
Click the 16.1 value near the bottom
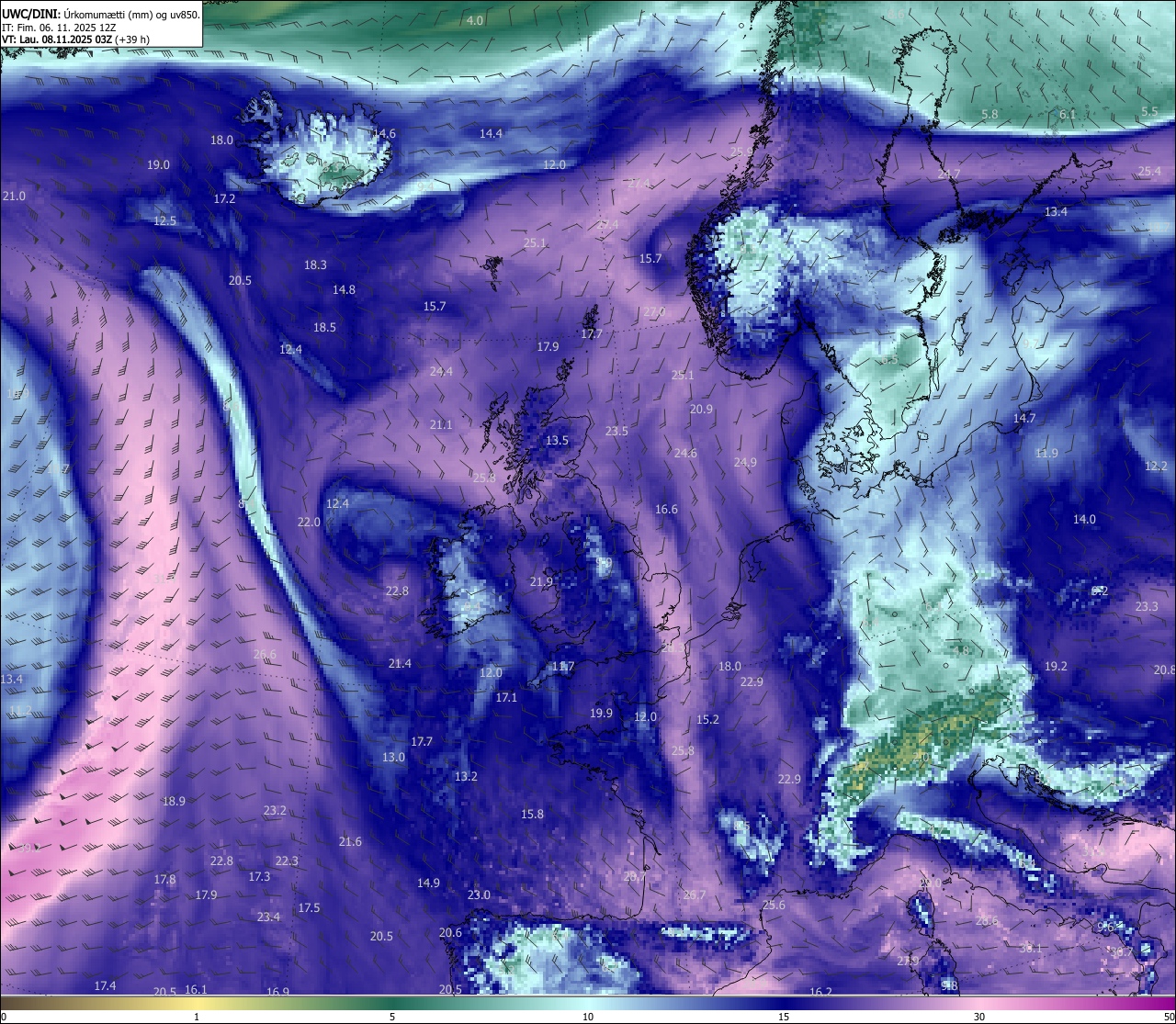point(196,989)
